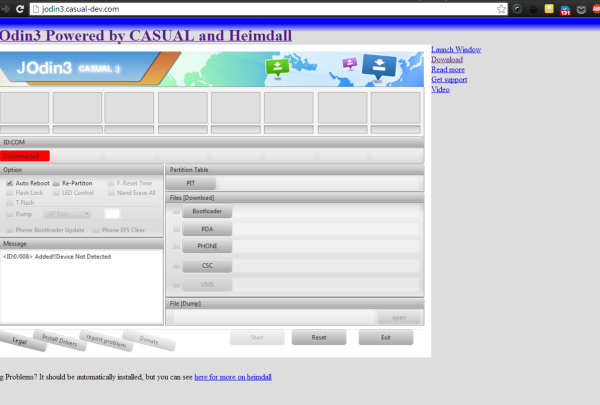Image resolution: width=600 pixels, height=405 pixels.
Task: Open the Pocket extension icon
Action: click(581, 10)
